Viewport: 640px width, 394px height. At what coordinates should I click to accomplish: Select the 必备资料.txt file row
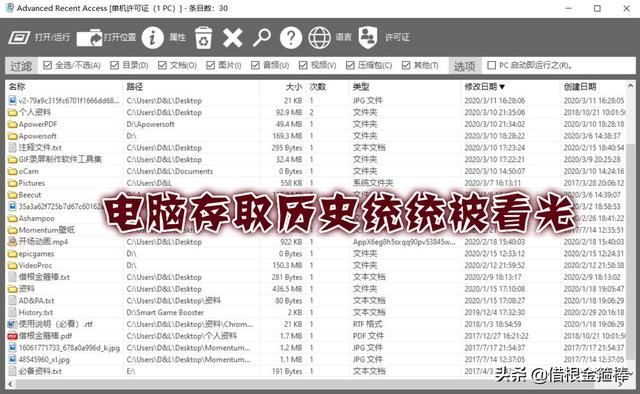(x=316, y=372)
